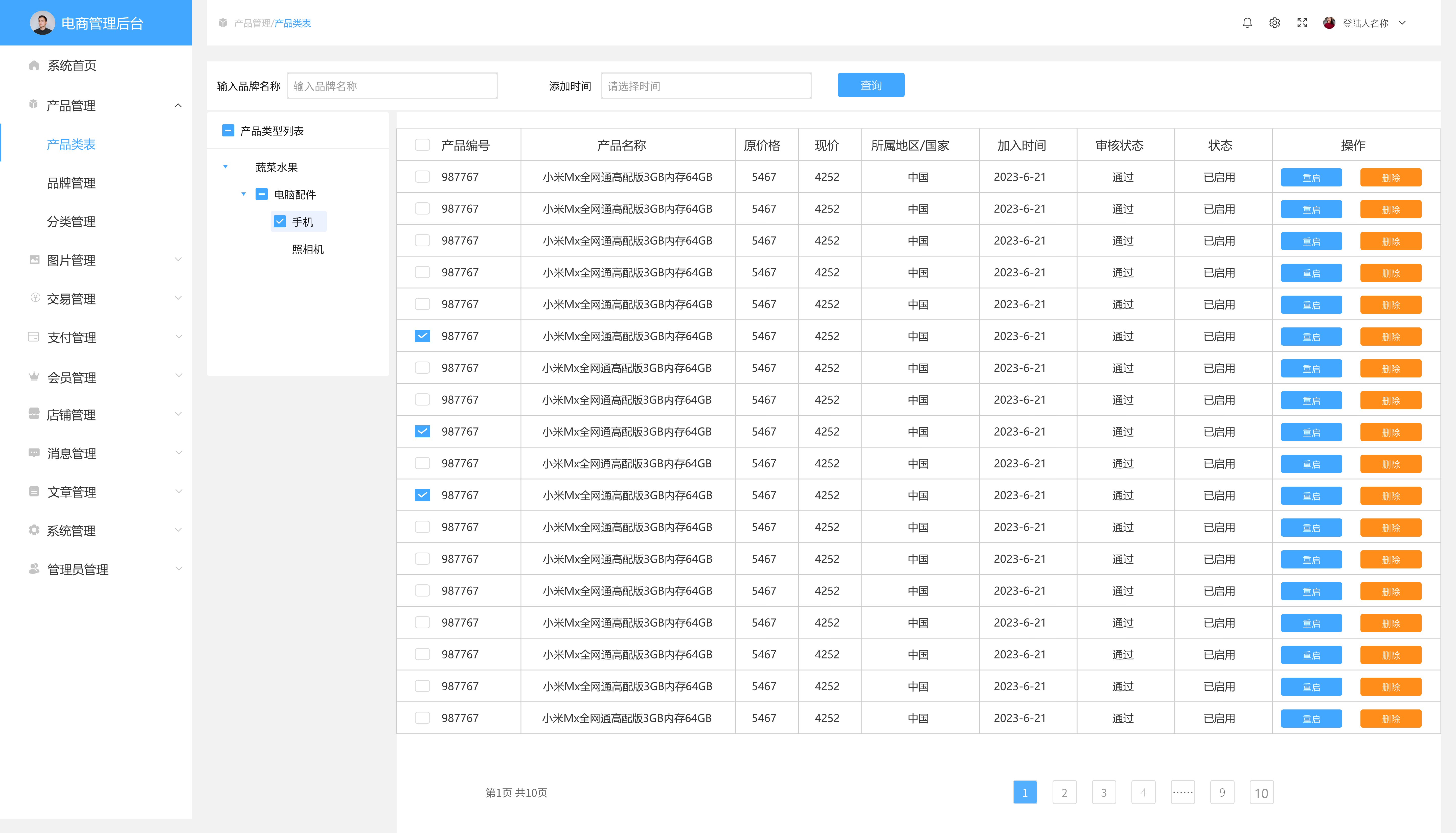Collapse the 电脑配件 tree node arrow
The height and width of the screenshot is (833, 1456).
(244, 194)
